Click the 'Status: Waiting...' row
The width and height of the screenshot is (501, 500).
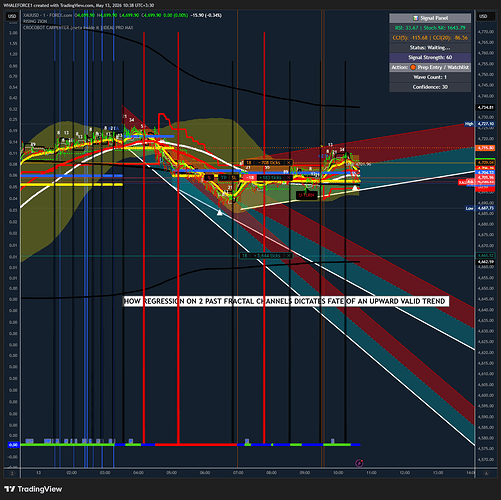[x=430, y=48]
